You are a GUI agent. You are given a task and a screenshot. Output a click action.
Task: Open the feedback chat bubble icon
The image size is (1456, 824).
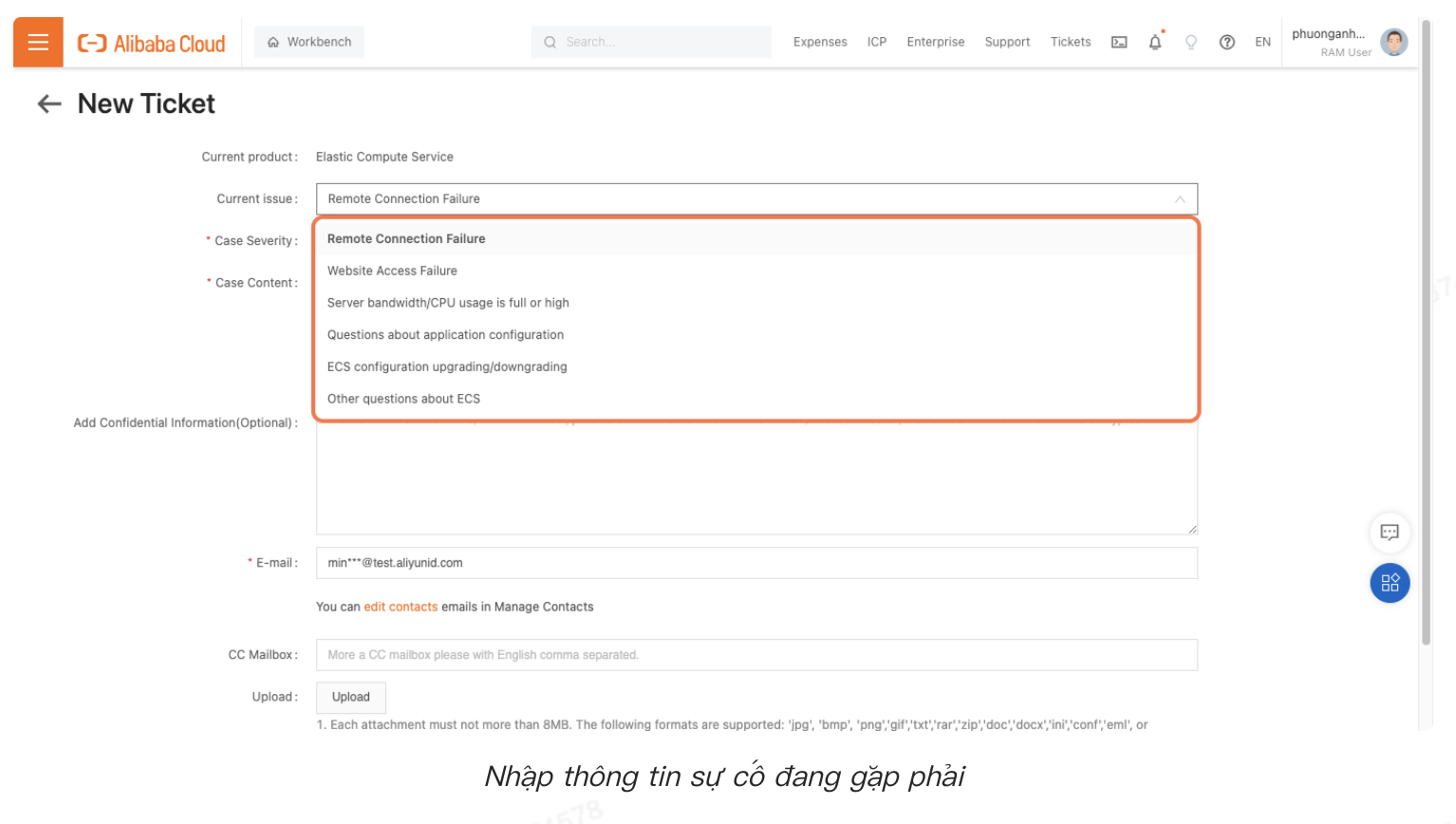point(1390,533)
